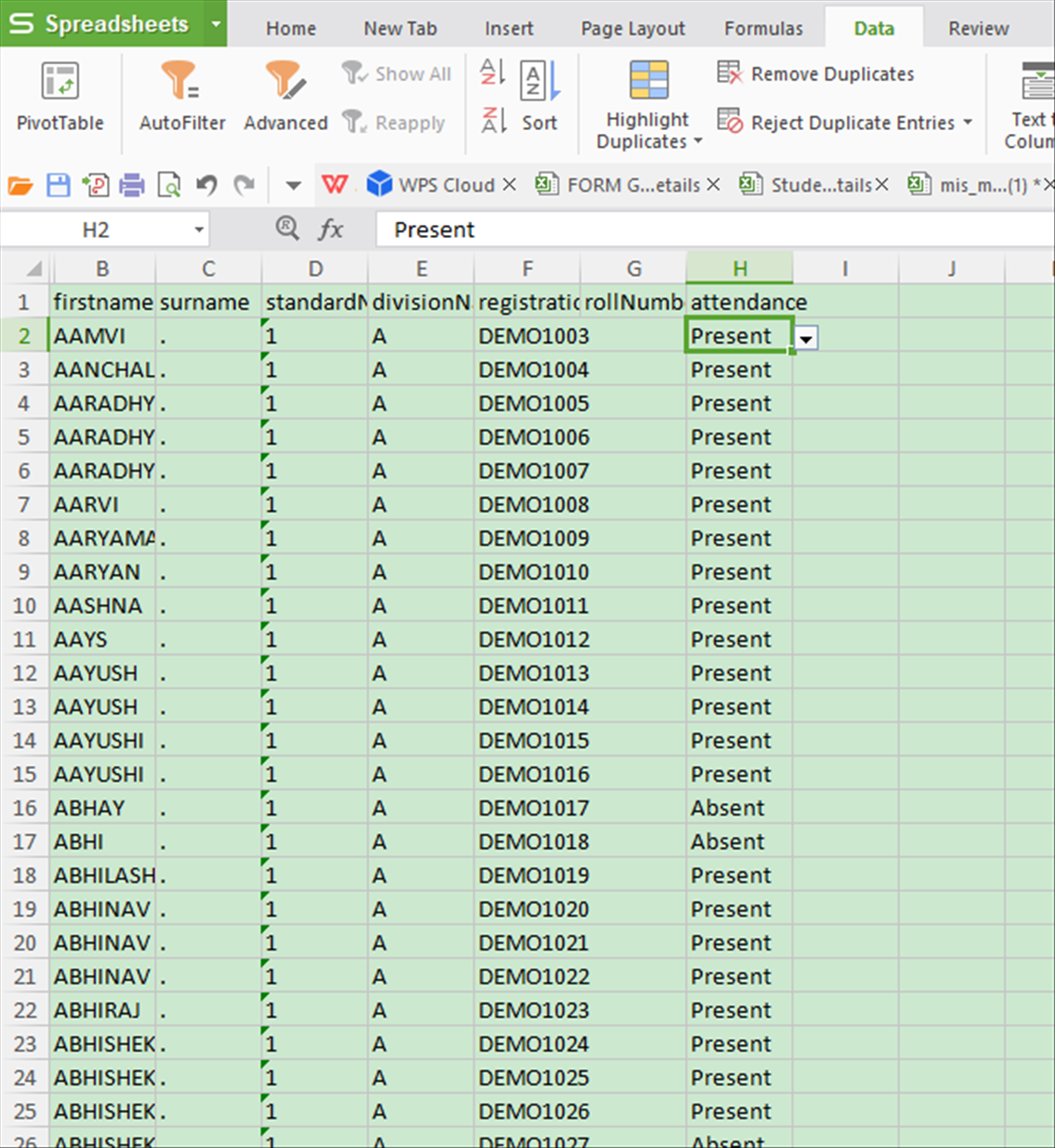The image size is (1055, 1148).
Task: Click Text to Columns tool
Action: pos(1029,104)
